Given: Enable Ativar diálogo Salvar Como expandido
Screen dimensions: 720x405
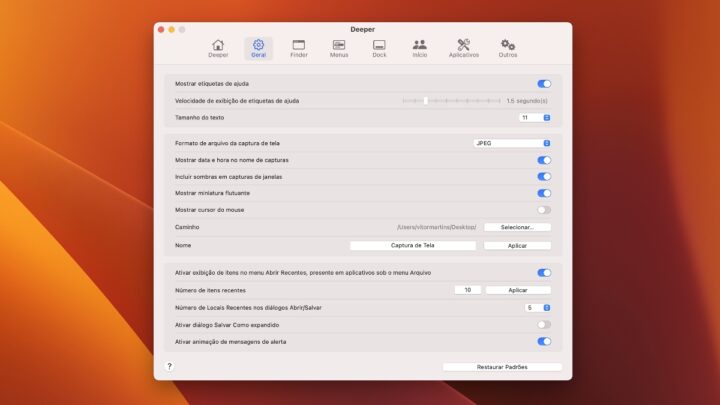Looking at the screenshot, I should click(x=544, y=325).
